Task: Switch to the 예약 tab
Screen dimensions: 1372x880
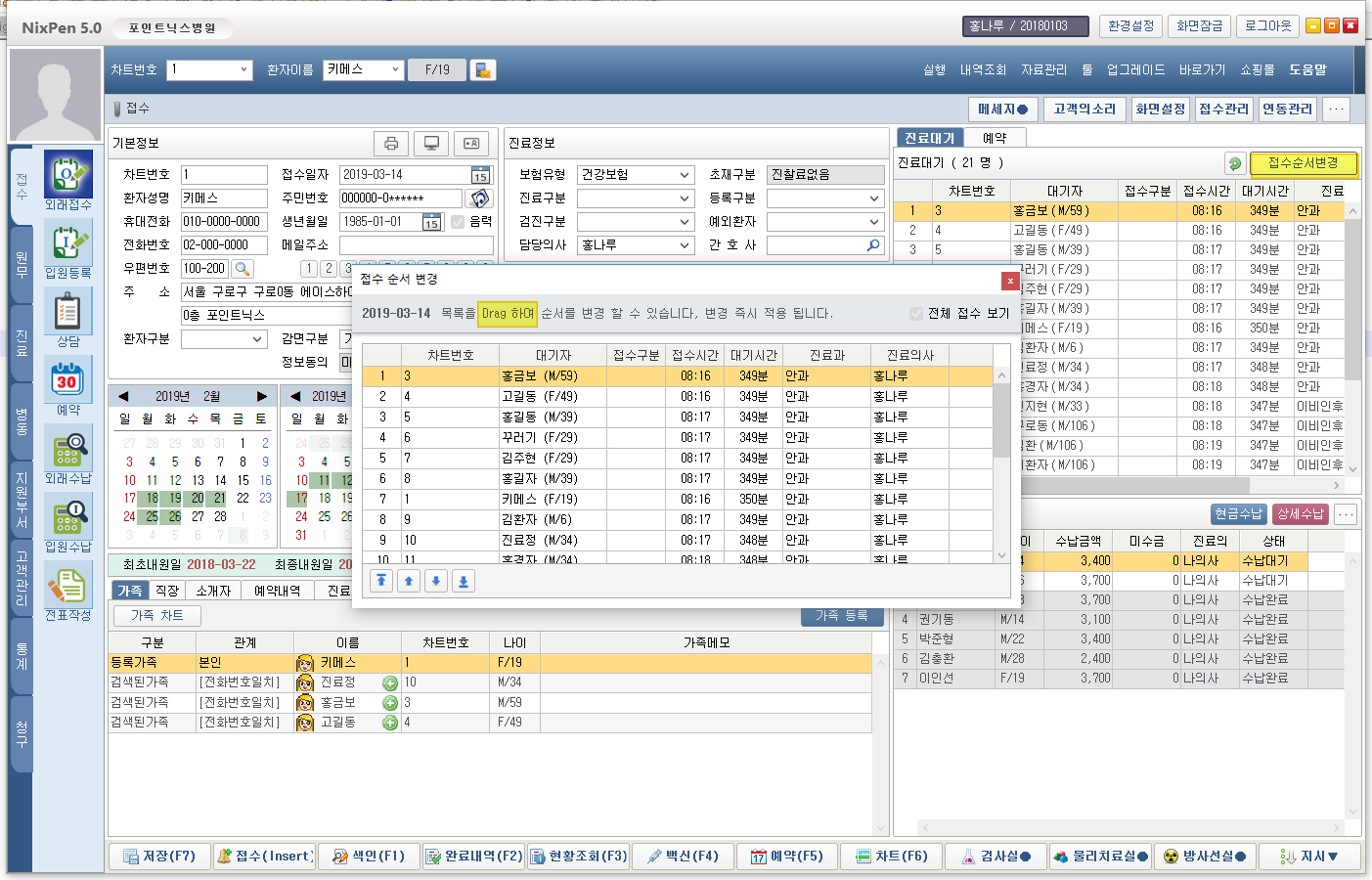Action: coord(994,138)
